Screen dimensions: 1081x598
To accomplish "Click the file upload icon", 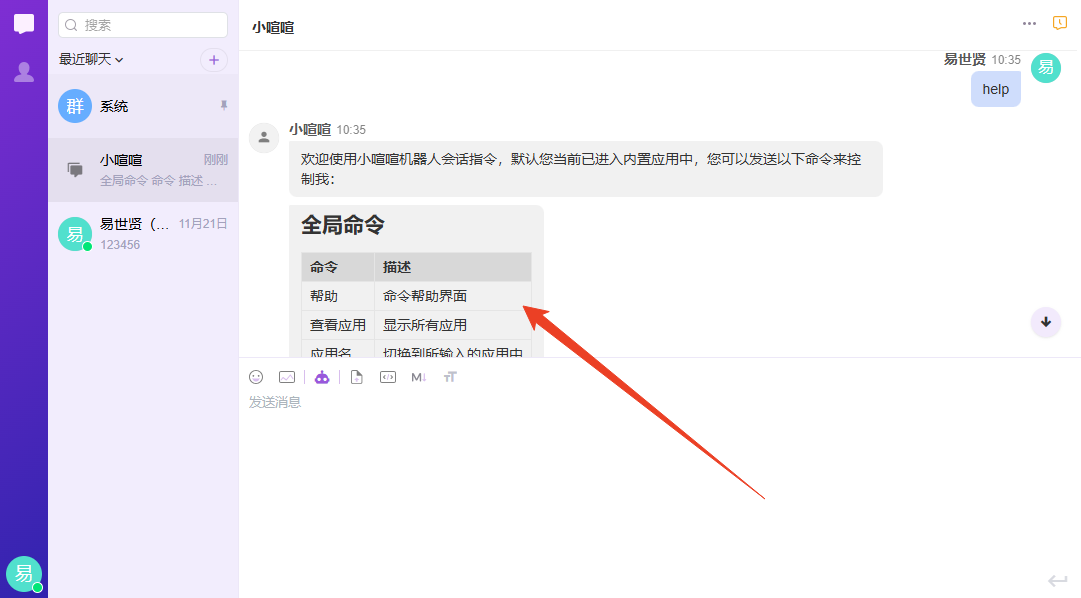I will [357, 377].
